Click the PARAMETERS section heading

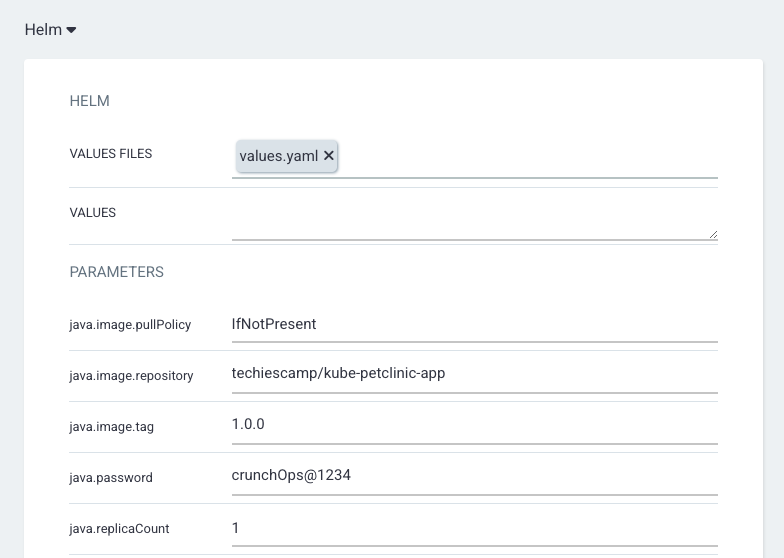[x=116, y=272]
